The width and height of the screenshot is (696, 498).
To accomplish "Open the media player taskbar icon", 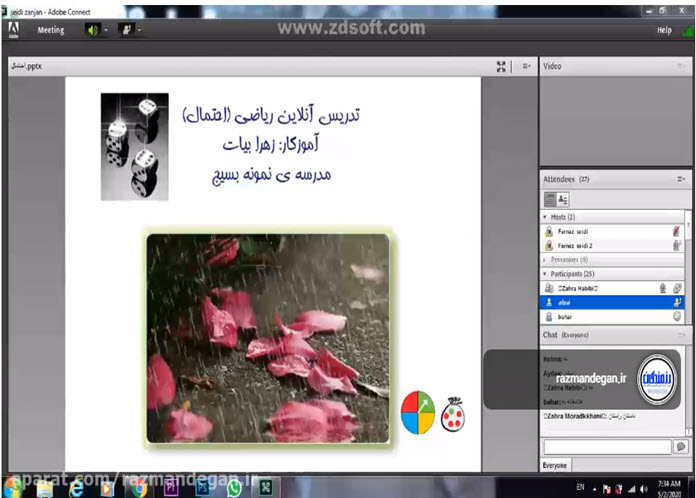I will 107,488.
